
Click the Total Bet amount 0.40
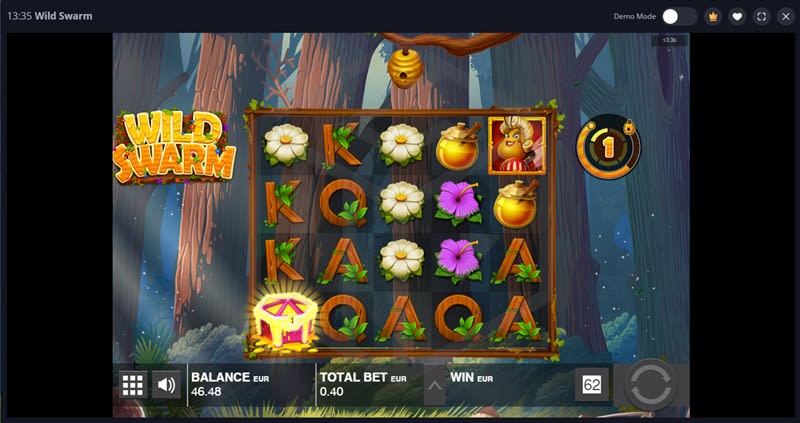click(x=332, y=392)
